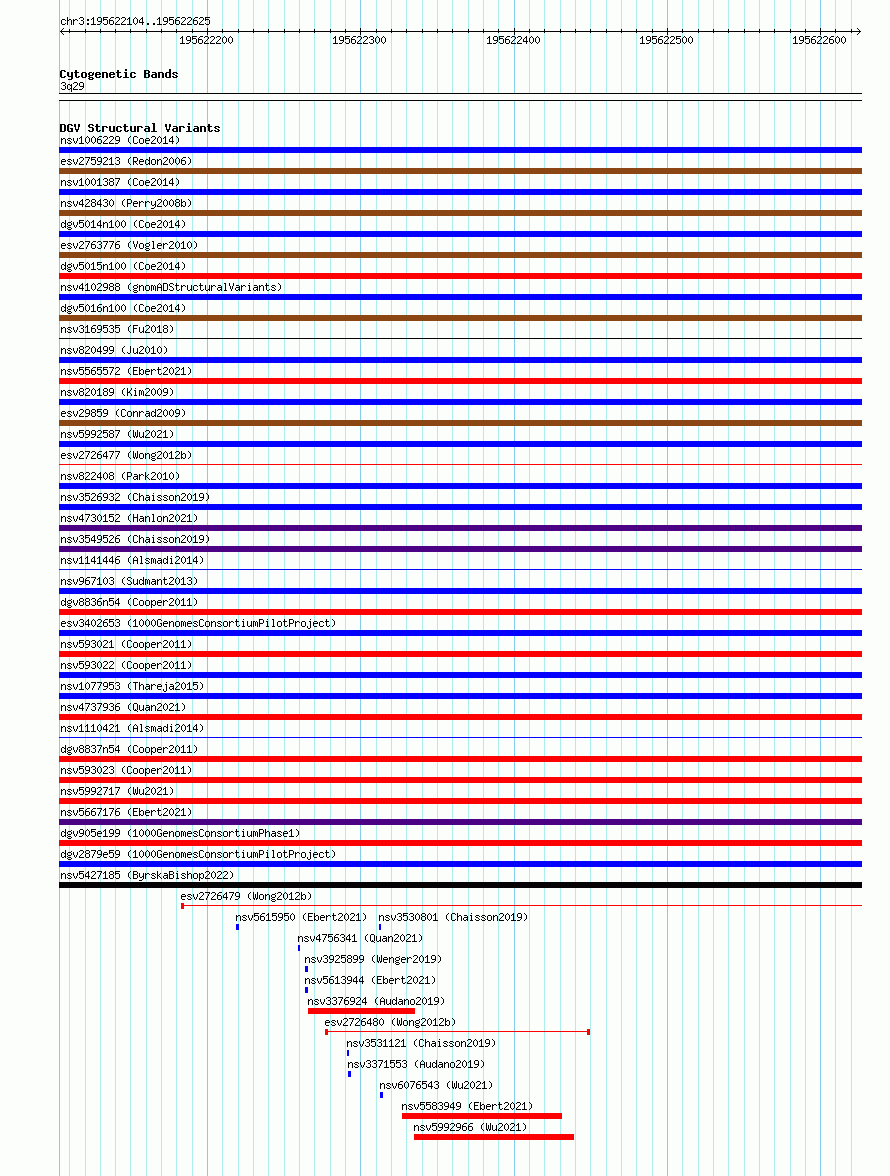This screenshot has width=890, height=1176.
Task: Click the Cytogenetic Bands track heading
Action: 118,74
